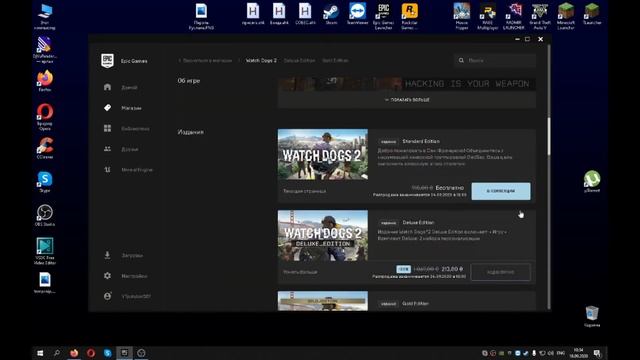Screen dimensions: 640x360
Task: Open House Flipper desktop shortcut
Action: pyautogui.click(x=462, y=16)
